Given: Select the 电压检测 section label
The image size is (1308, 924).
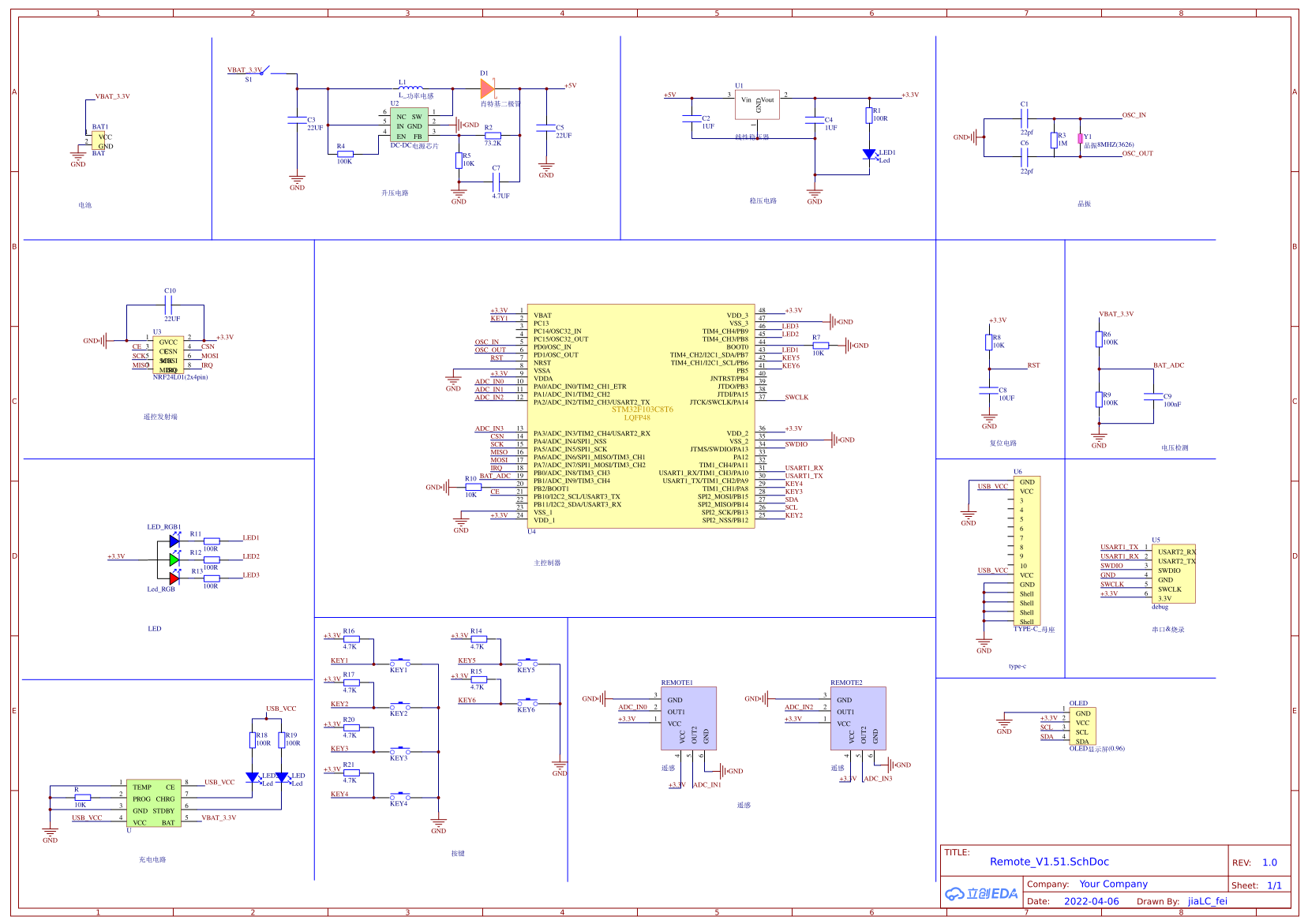Looking at the screenshot, I should click(x=1175, y=448).
